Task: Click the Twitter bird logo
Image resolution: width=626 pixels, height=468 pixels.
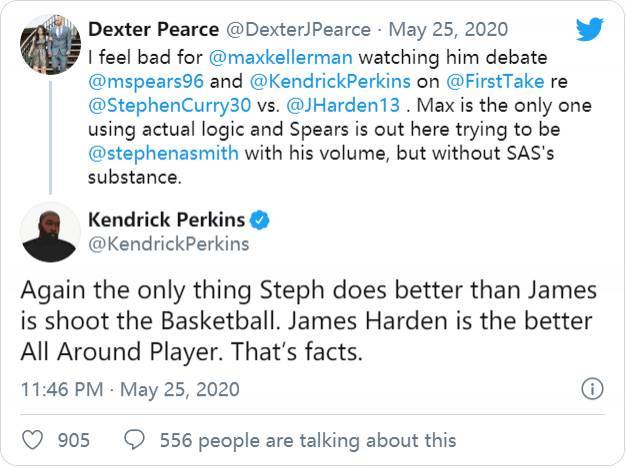Action: point(590,29)
